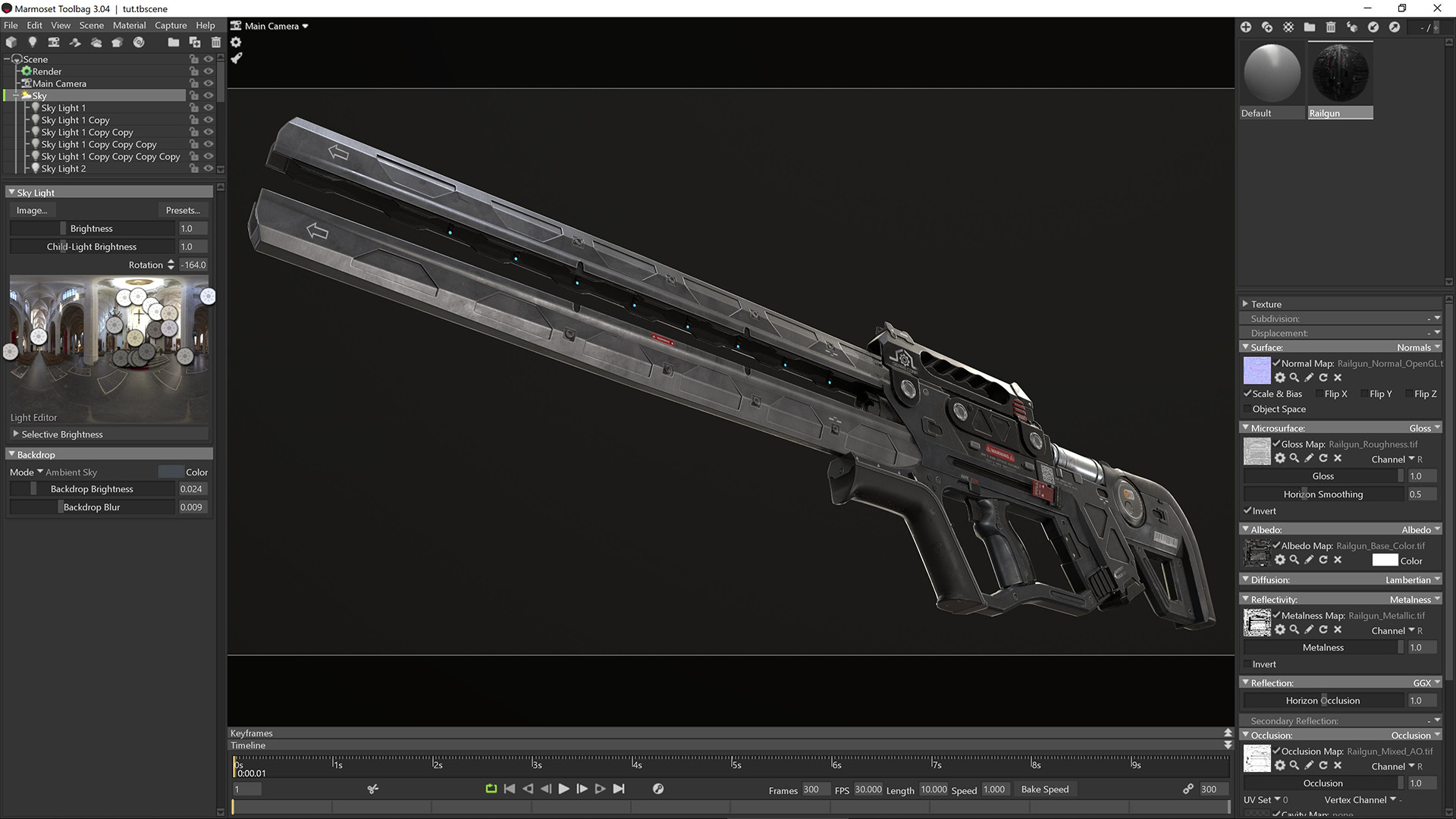Viewport: 1456px width, 819px height.
Task: Add a fog object with cloud icon
Action: pos(96,42)
